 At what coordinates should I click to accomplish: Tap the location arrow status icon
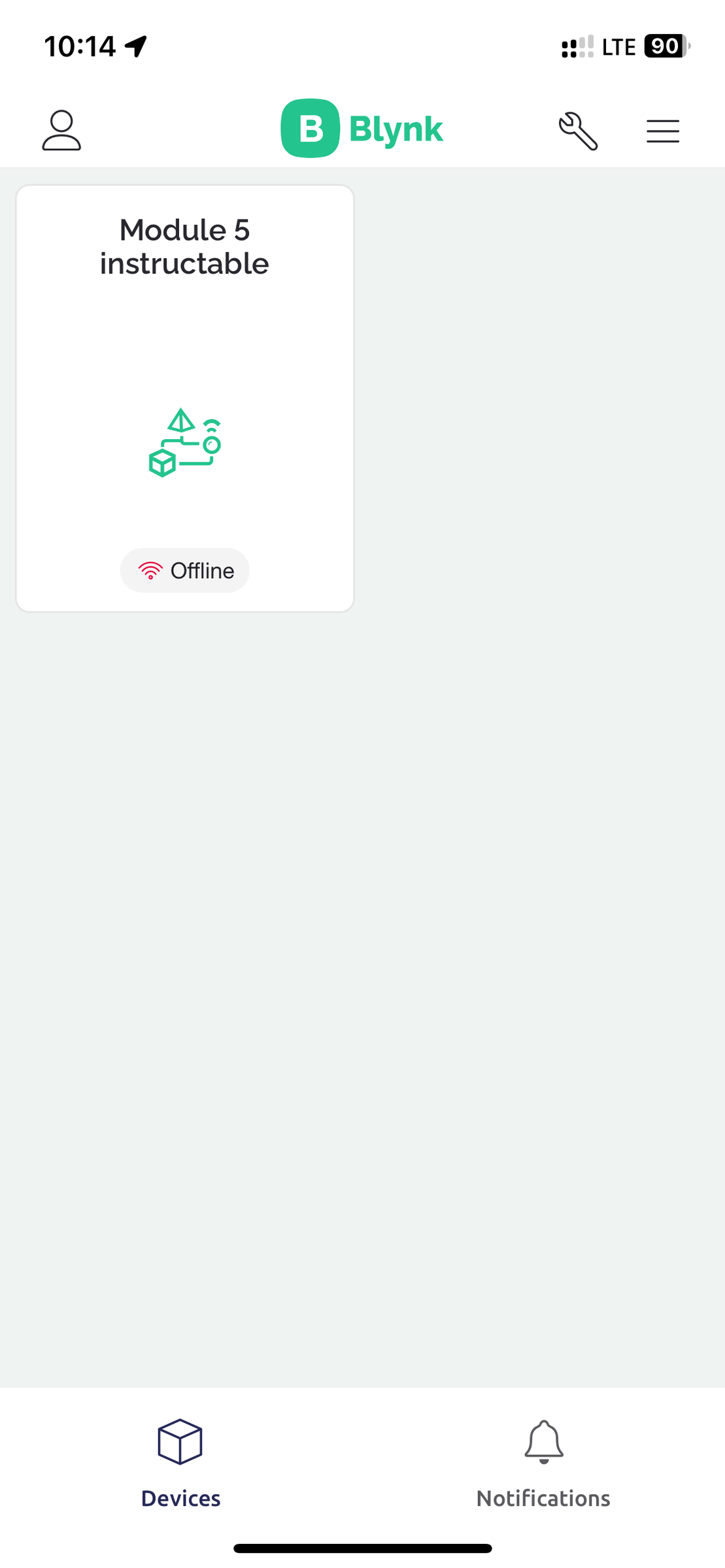(x=137, y=46)
